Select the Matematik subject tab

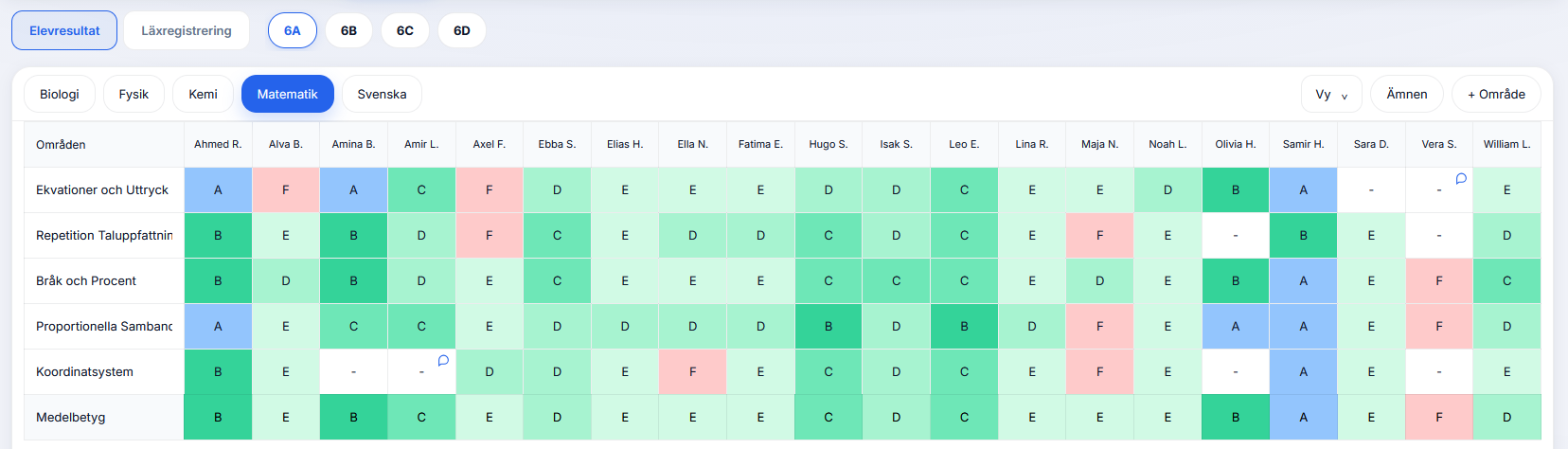coord(288,94)
